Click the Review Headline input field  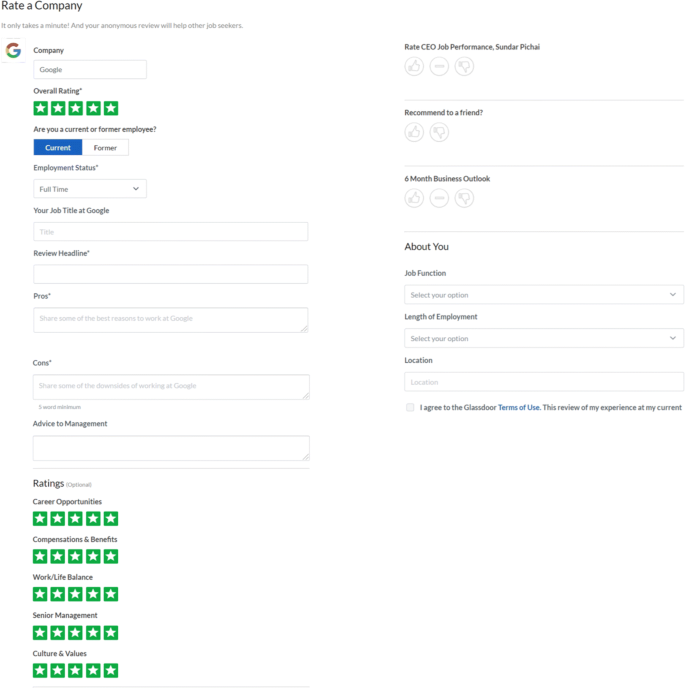pos(171,274)
